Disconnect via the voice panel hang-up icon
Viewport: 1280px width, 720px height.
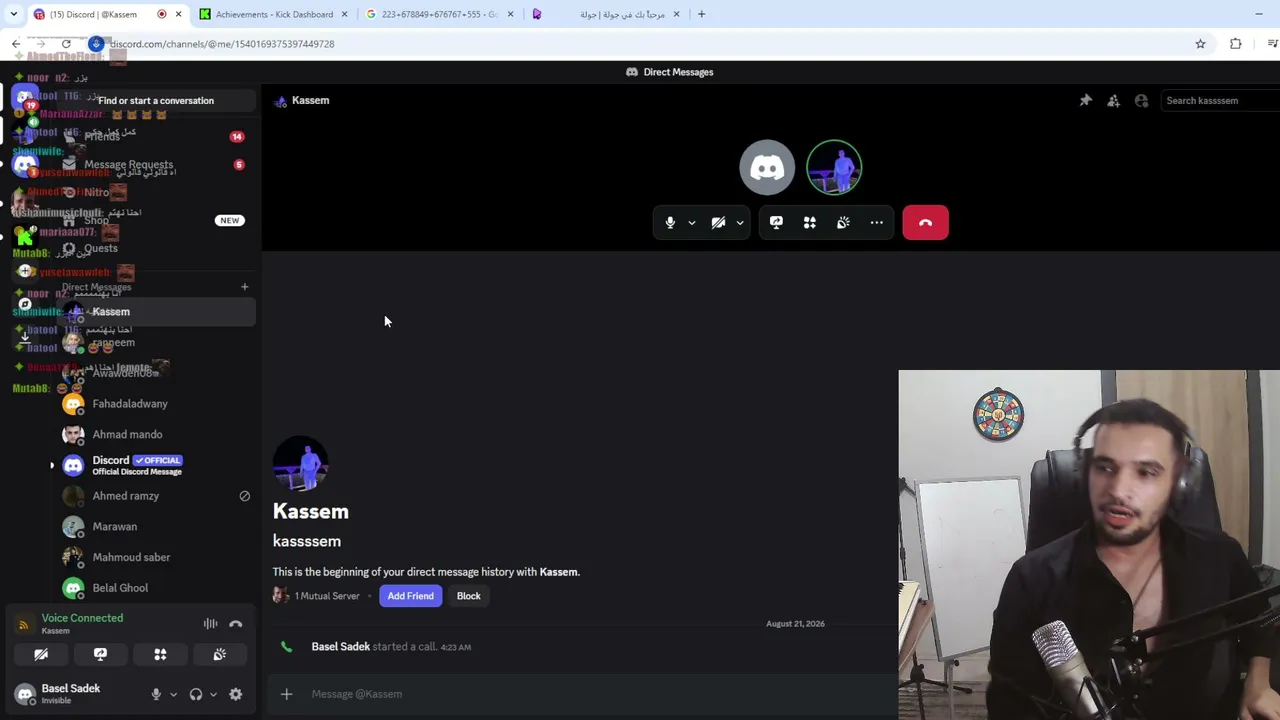coord(236,624)
